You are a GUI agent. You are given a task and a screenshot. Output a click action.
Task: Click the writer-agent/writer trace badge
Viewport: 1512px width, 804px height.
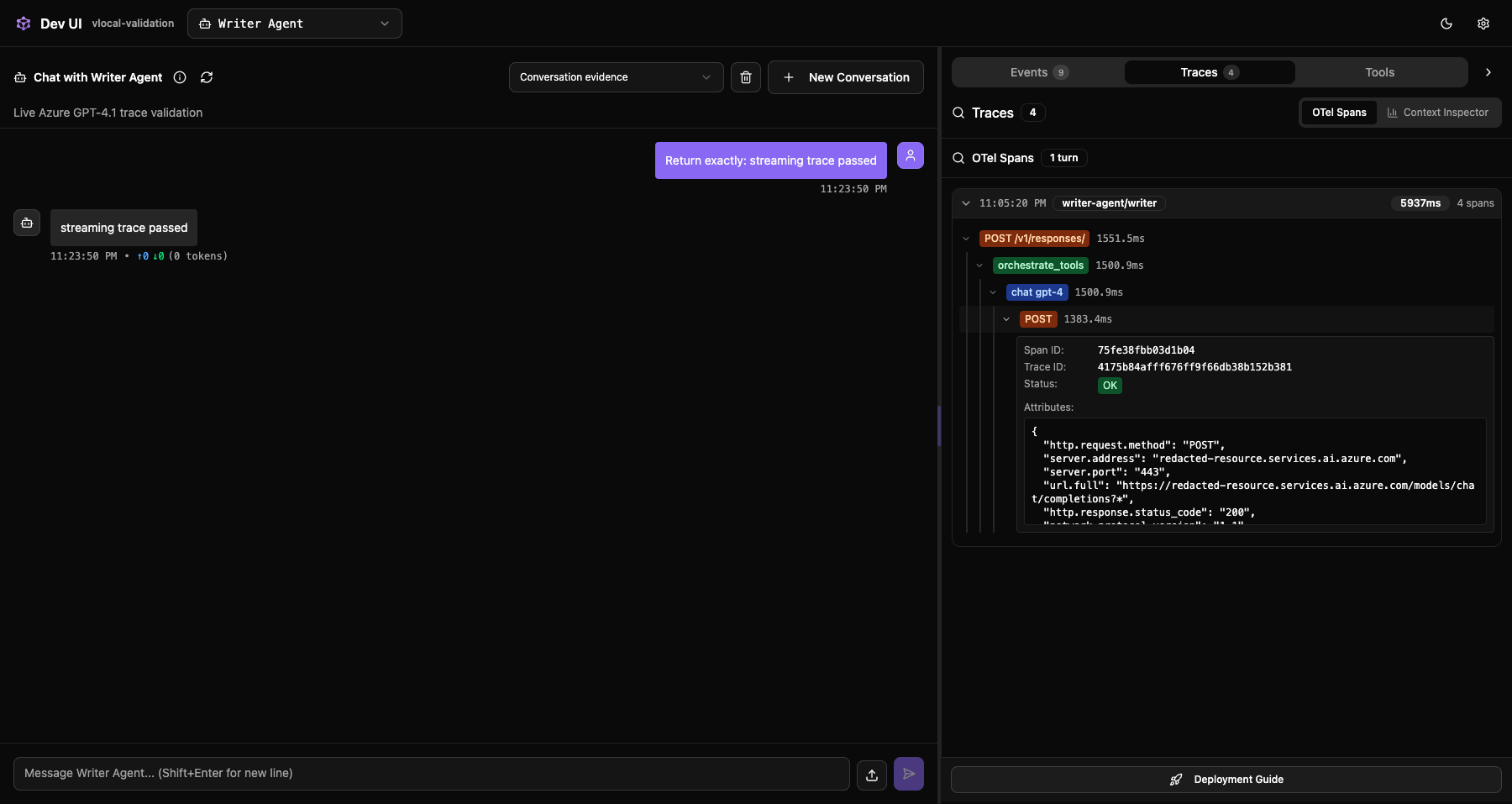click(1109, 203)
